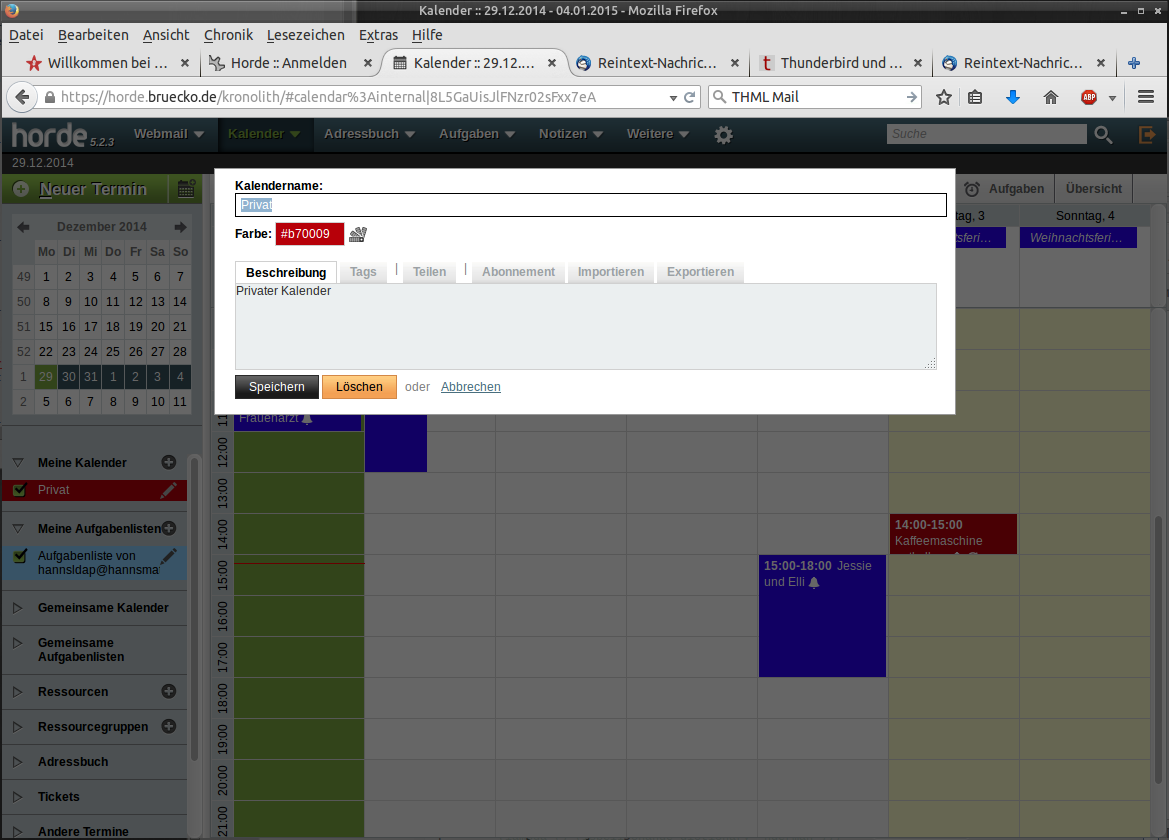Add a calendar with the Meine Kalender plus icon

click(x=168, y=462)
